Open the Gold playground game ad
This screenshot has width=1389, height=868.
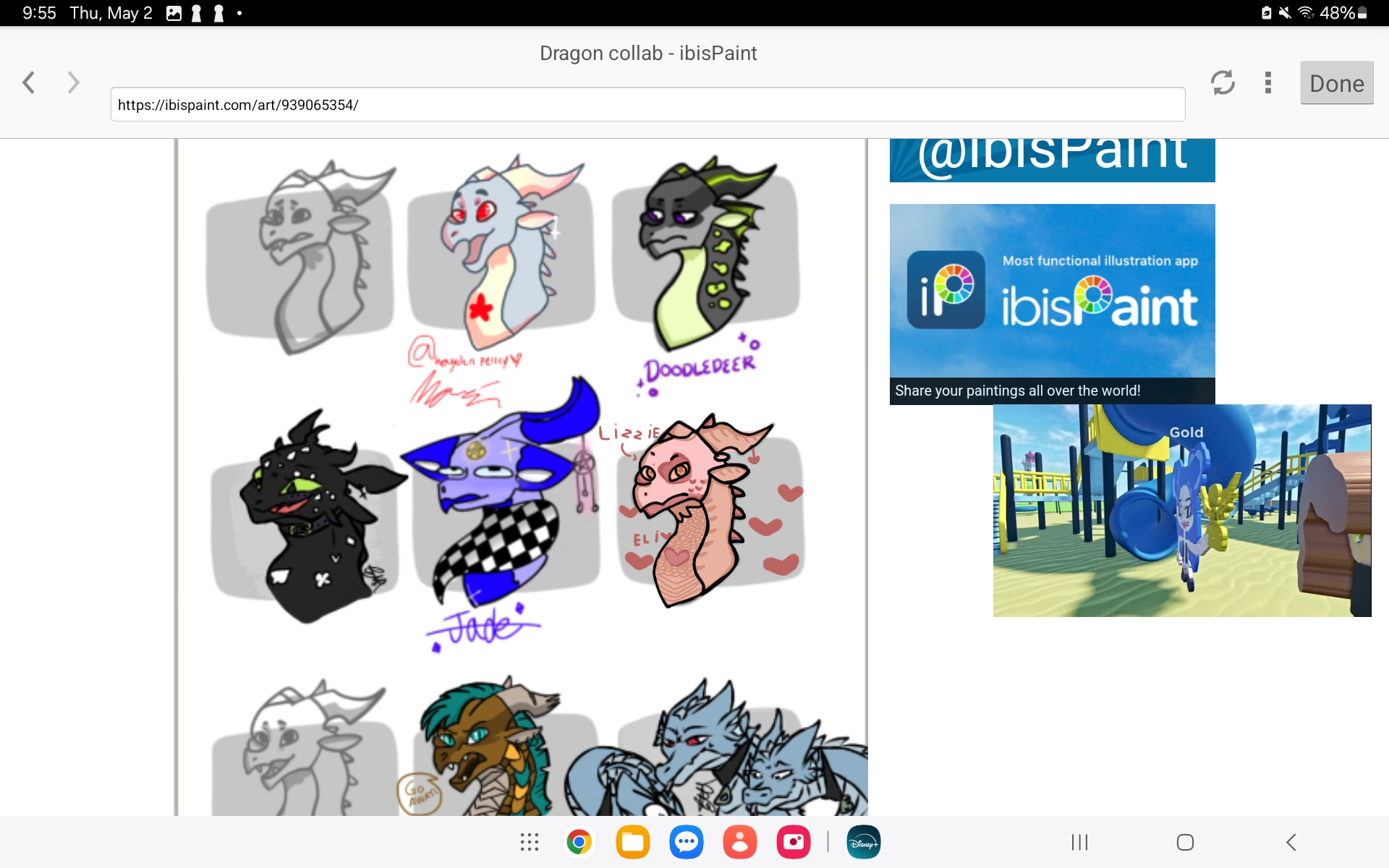tap(1181, 511)
